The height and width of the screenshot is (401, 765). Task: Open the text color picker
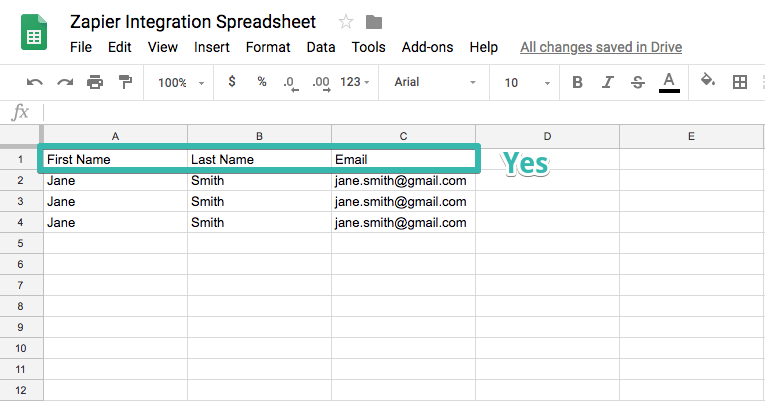click(x=669, y=82)
